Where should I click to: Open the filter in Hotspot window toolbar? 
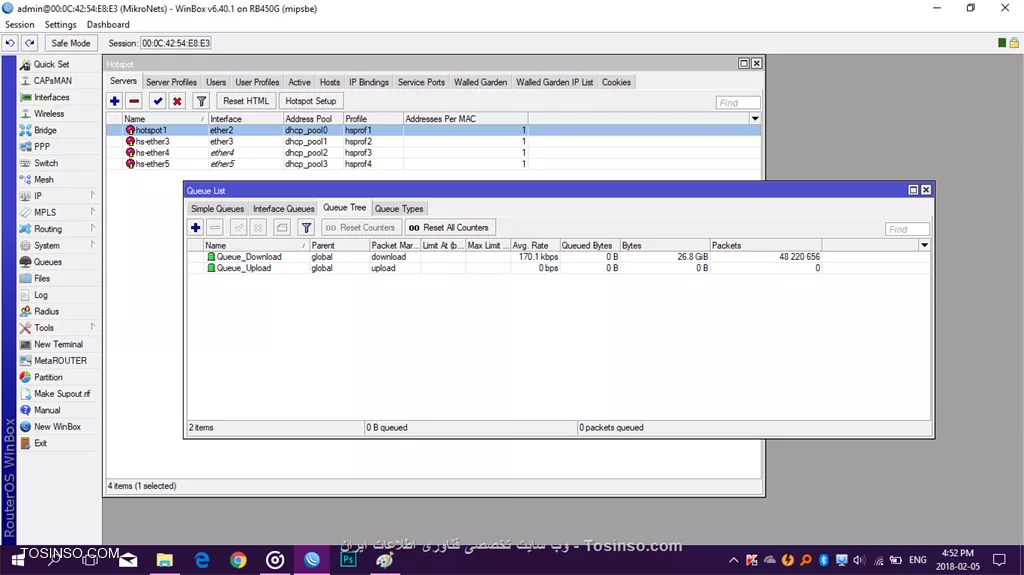click(201, 101)
